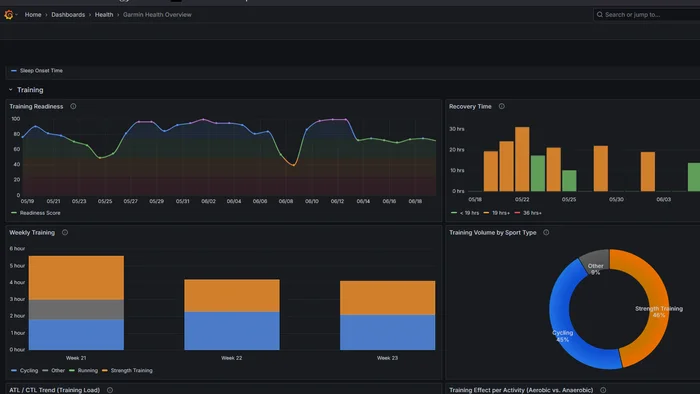Click the Week 22 blue Cycling bar segment
700x394 pixels.
click(x=232, y=331)
